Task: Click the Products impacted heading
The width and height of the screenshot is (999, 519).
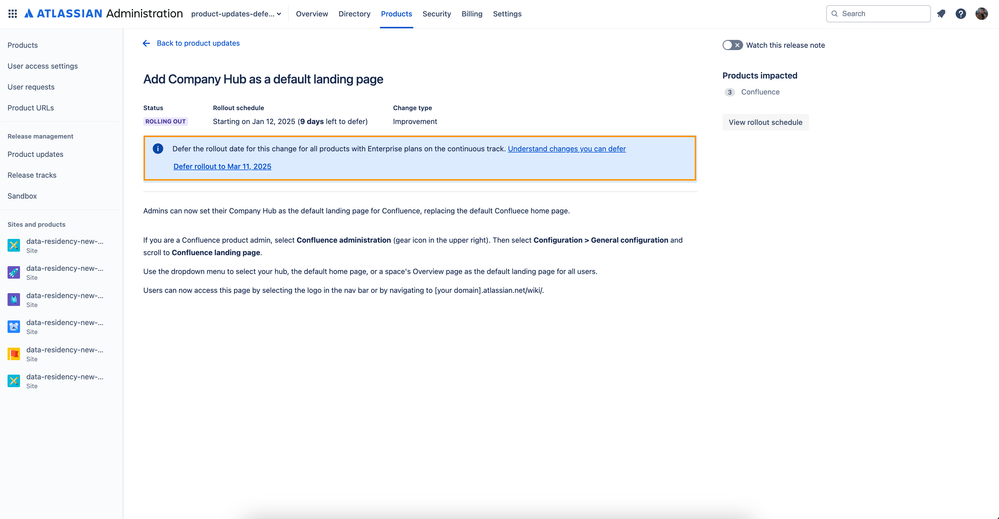Action: point(759,76)
